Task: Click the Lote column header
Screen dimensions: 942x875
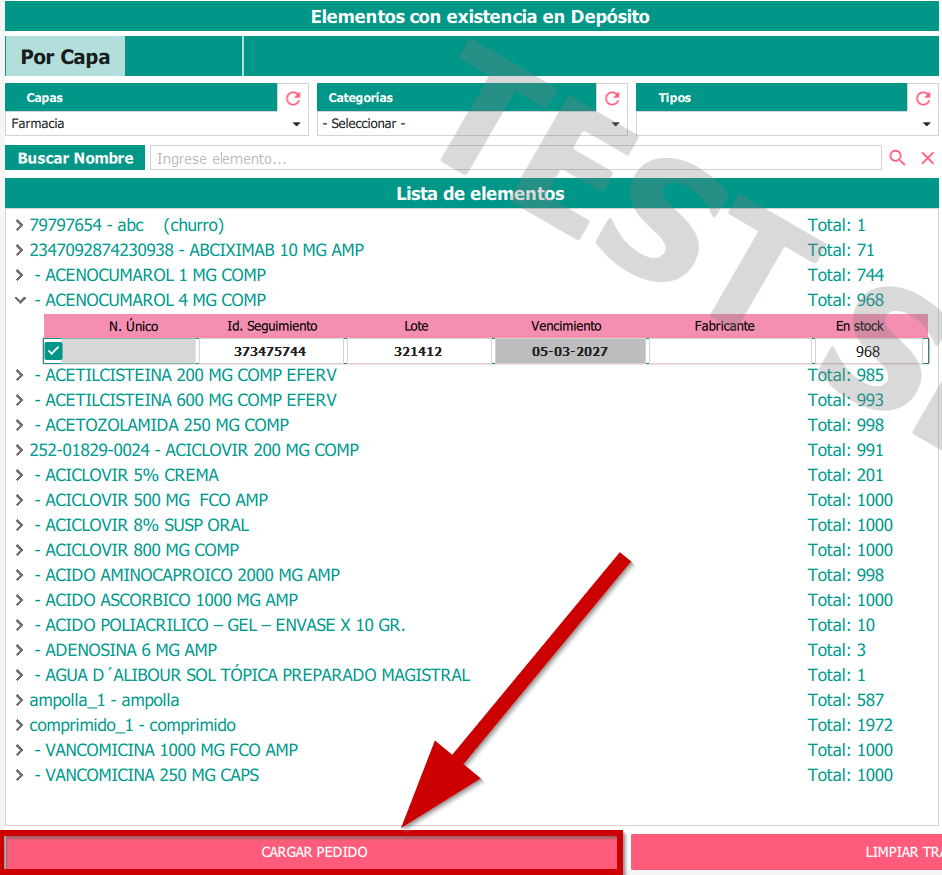Action: [x=416, y=326]
